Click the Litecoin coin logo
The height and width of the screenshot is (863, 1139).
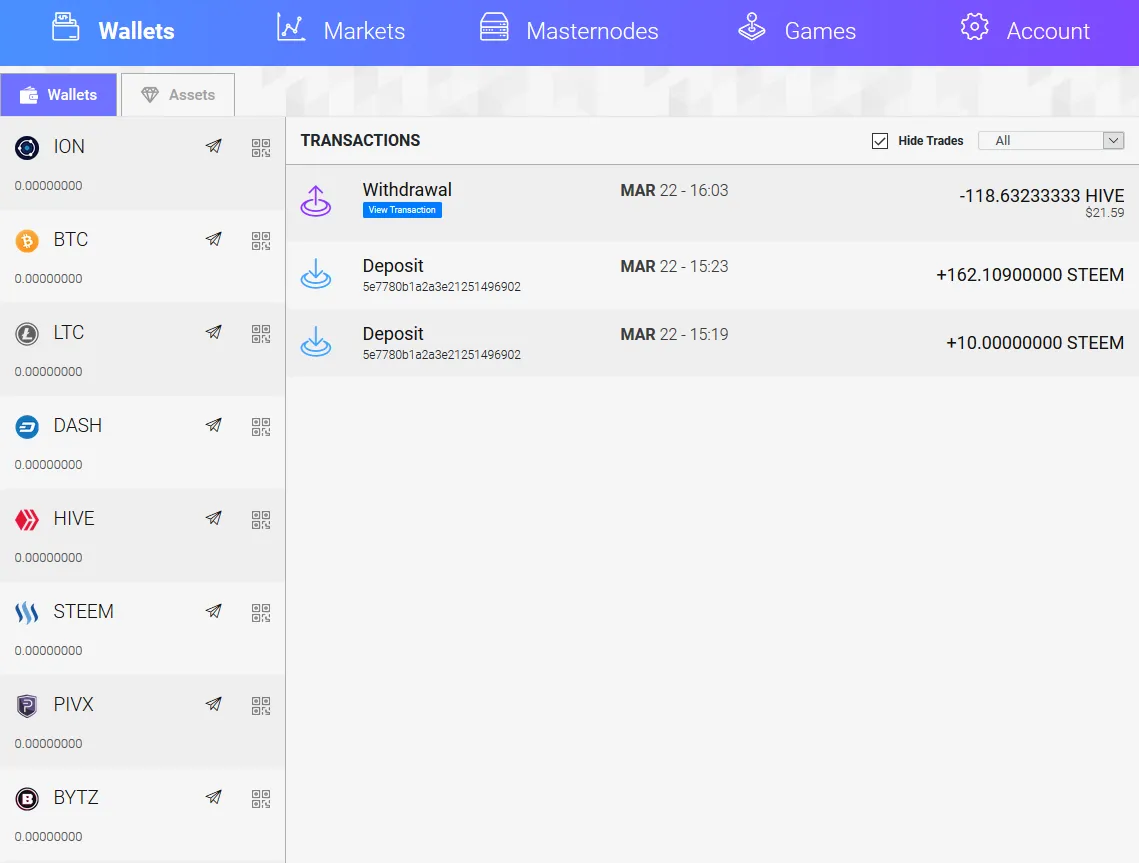27,334
